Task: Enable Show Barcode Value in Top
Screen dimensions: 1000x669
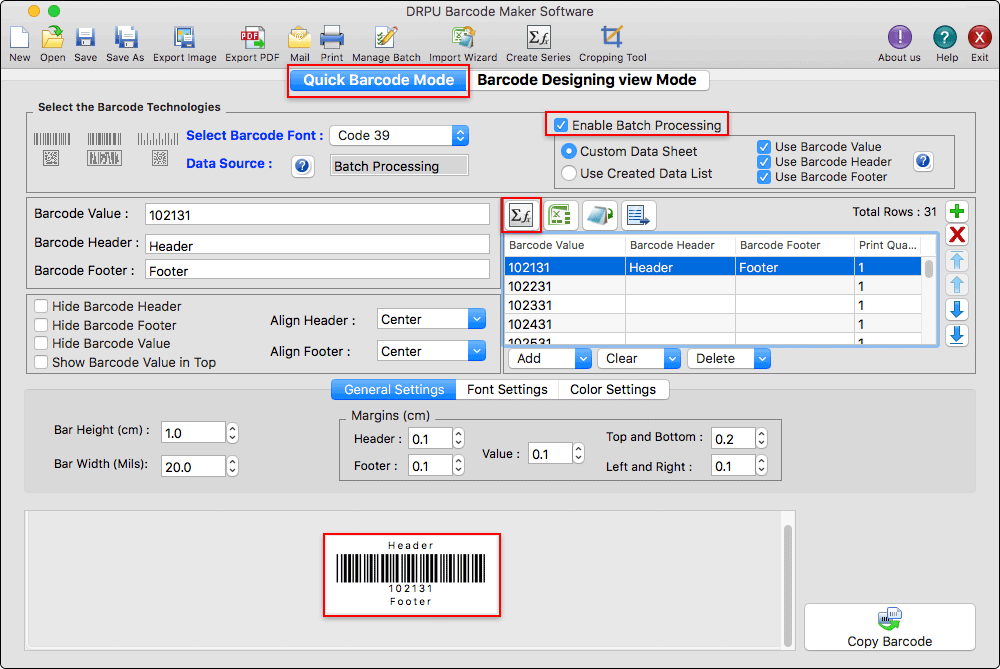Action: (x=41, y=362)
